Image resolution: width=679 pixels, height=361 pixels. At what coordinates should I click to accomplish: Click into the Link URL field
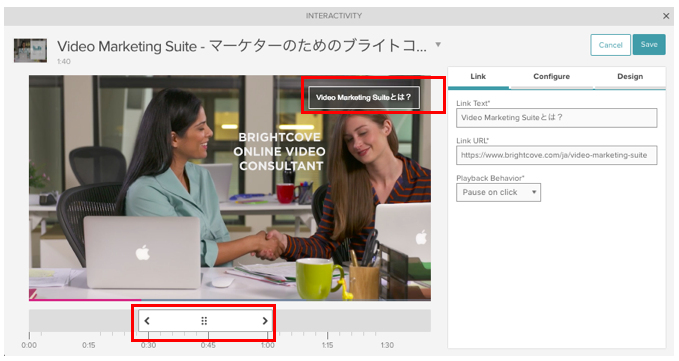(x=556, y=155)
